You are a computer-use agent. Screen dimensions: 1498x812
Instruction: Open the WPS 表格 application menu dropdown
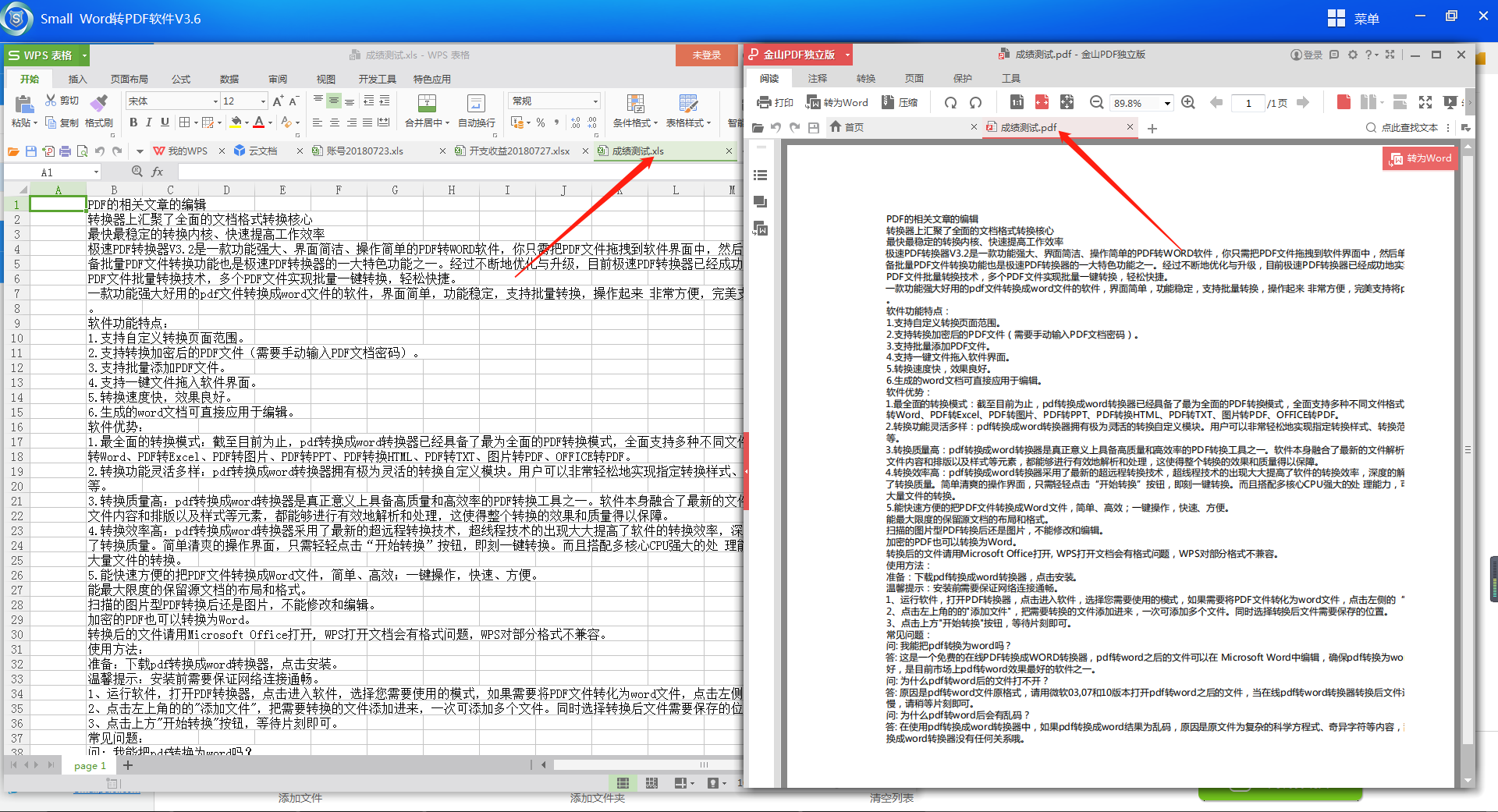click(84, 55)
